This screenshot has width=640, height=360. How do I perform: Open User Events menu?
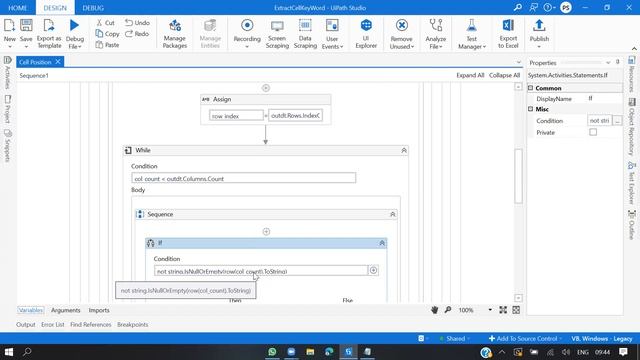332,33
